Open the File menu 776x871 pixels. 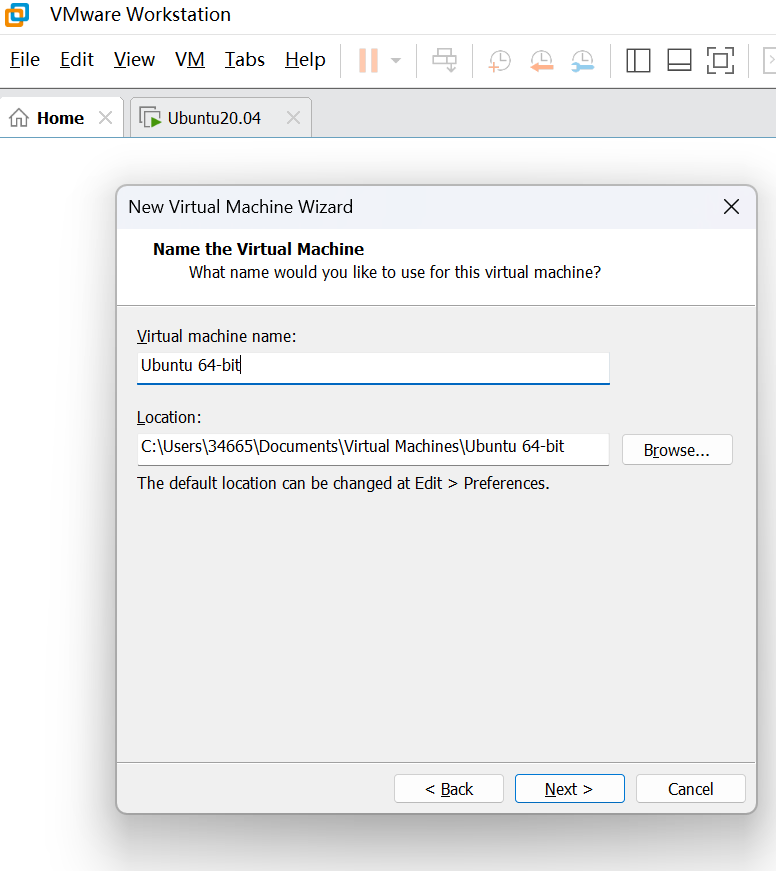[24, 60]
